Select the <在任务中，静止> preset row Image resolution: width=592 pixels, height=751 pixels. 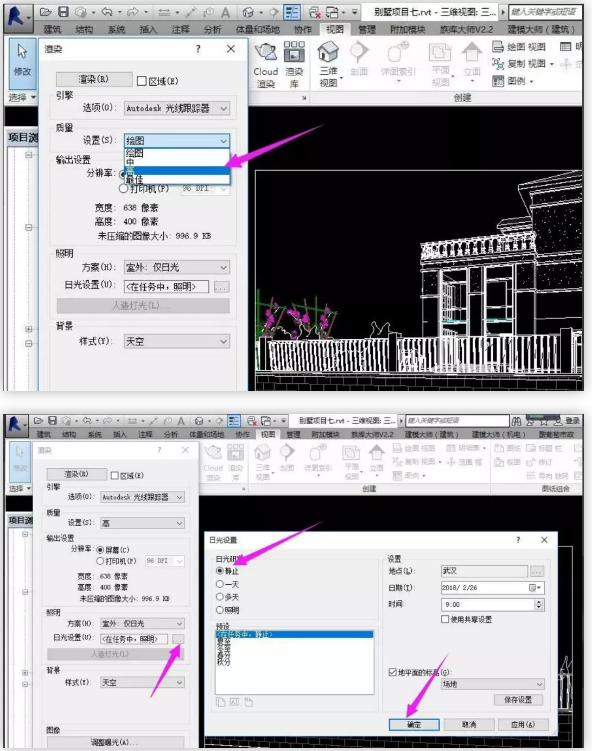(294, 635)
